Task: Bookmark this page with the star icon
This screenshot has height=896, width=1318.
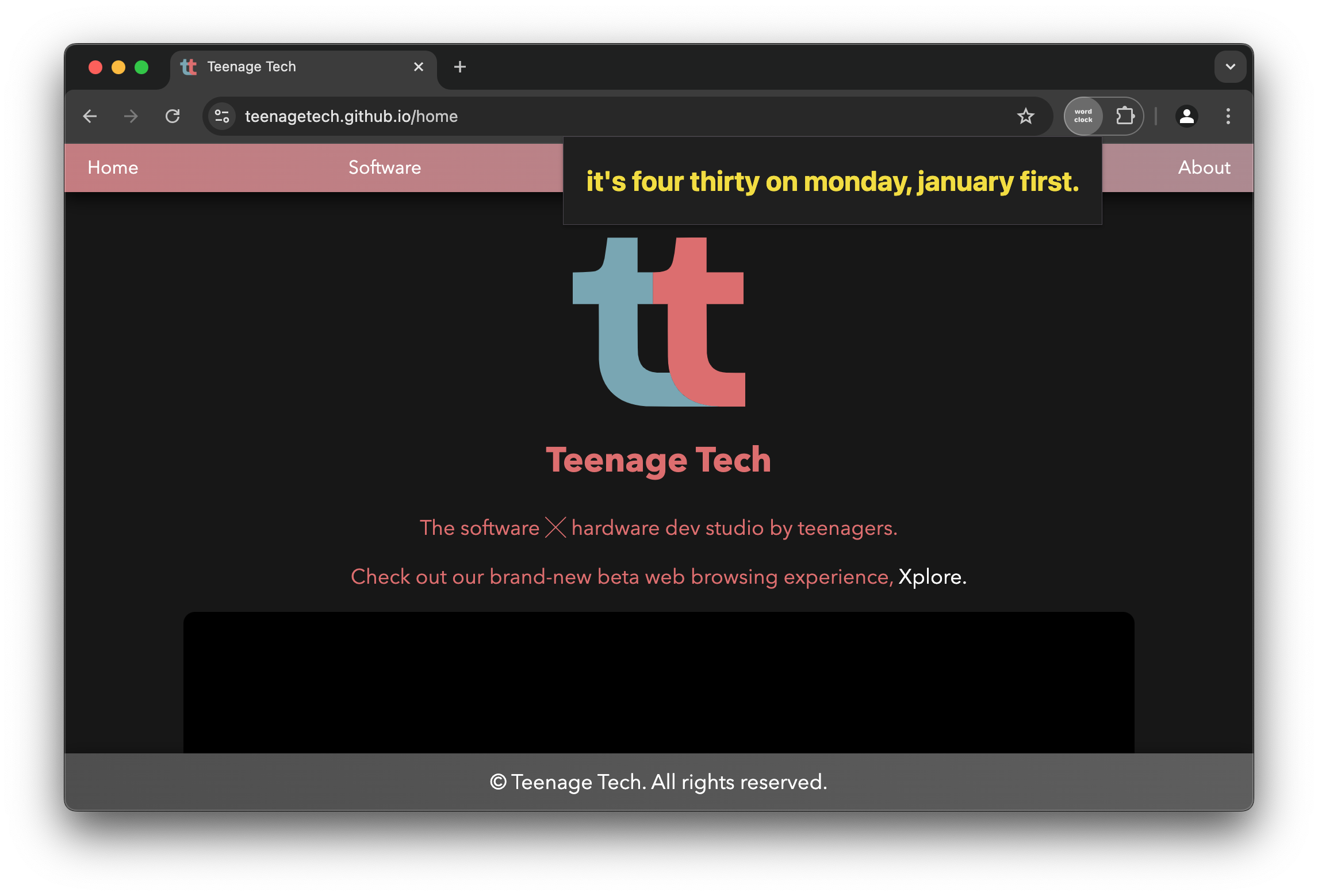Action: pos(1025,117)
